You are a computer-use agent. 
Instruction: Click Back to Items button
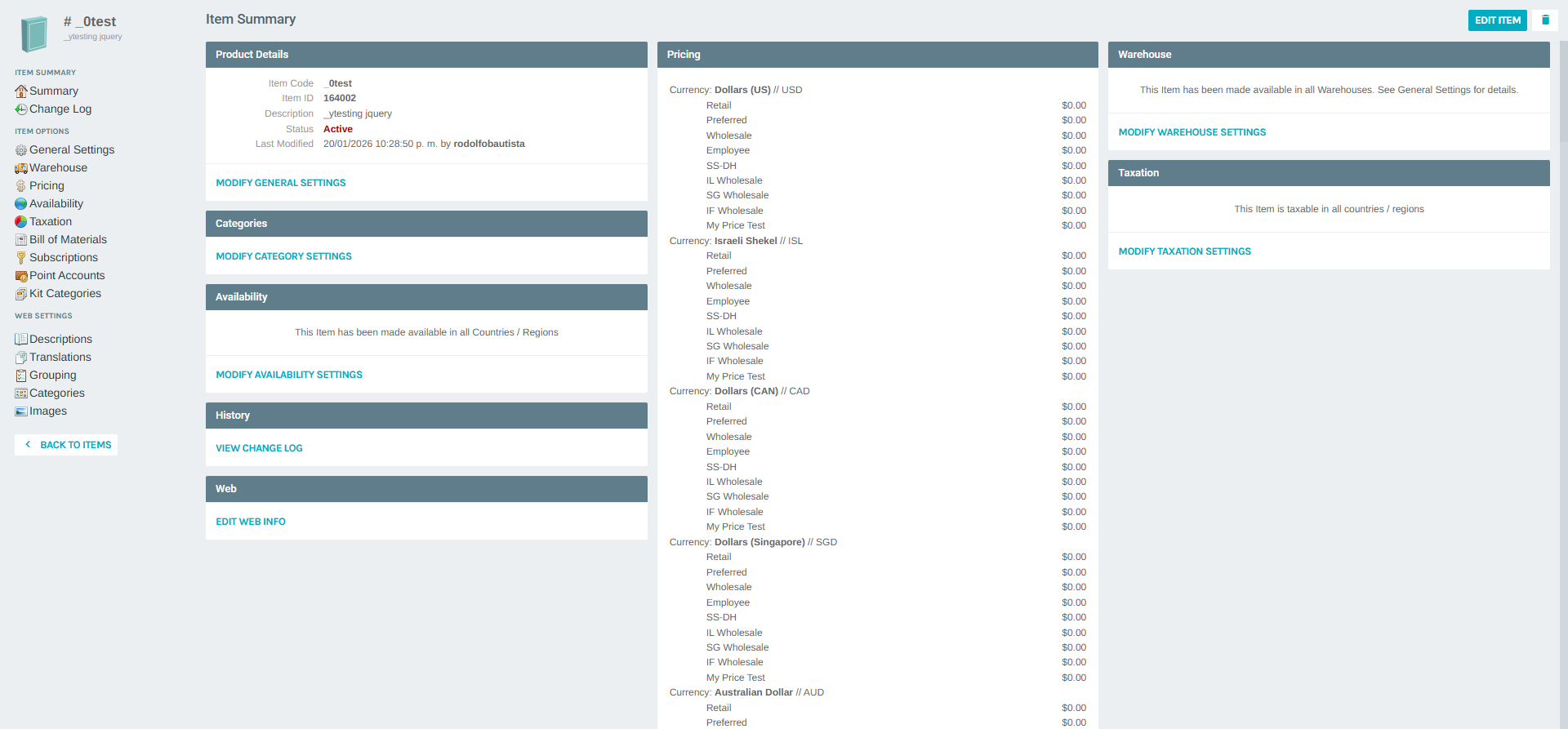tap(66, 445)
